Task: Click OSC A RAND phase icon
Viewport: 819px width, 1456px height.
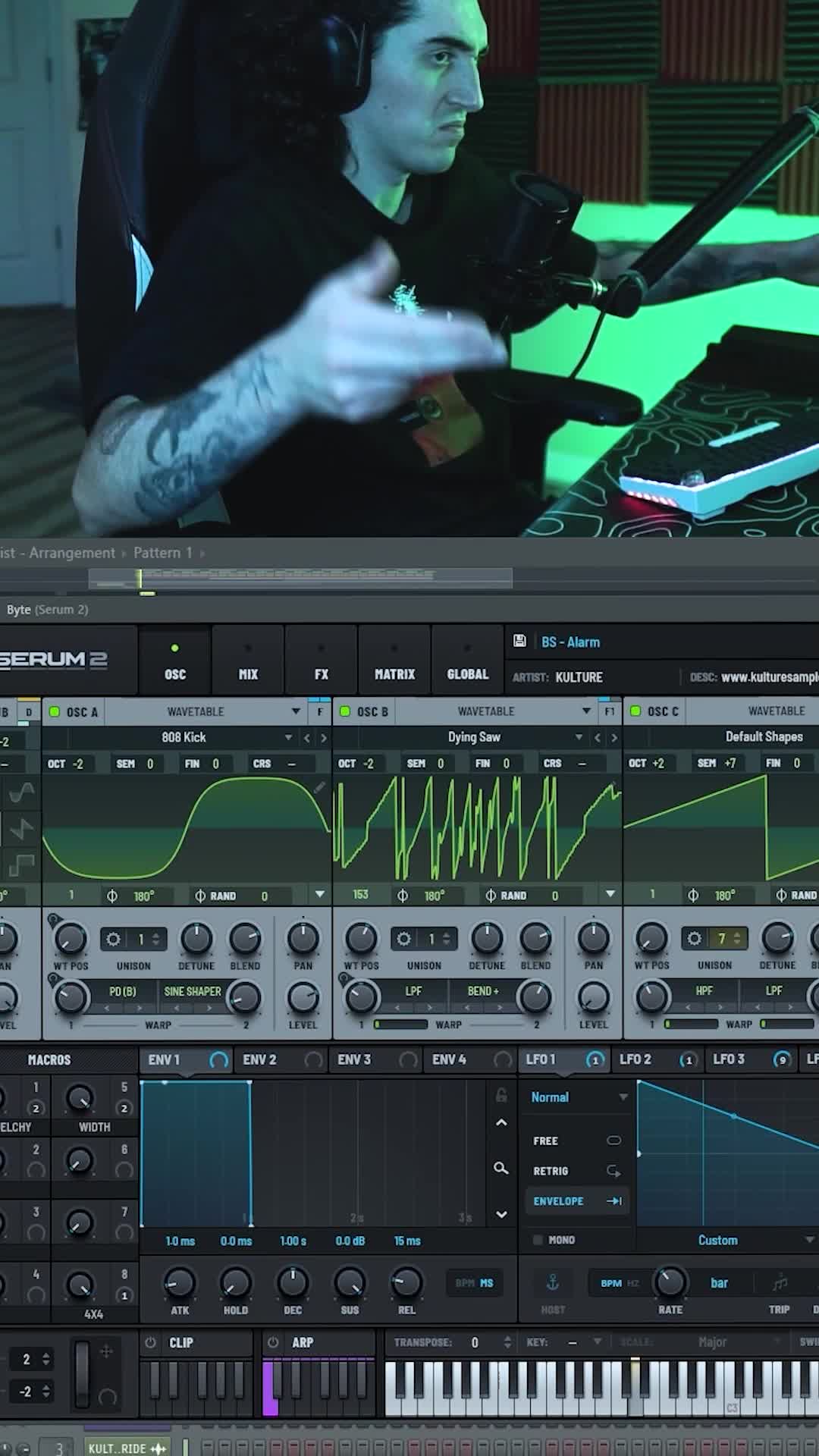Action: click(x=200, y=896)
